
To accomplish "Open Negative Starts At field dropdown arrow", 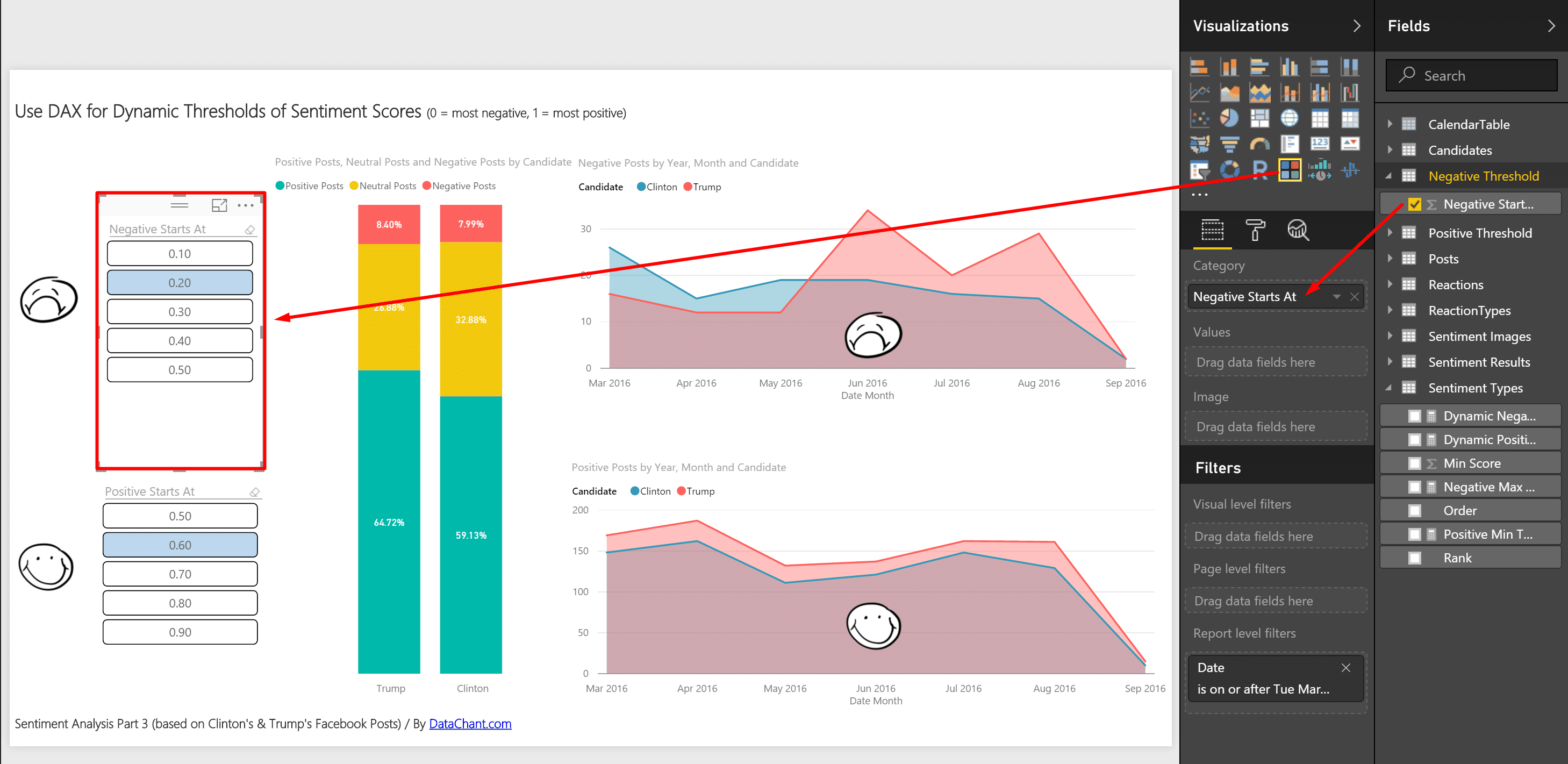I will coord(1336,297).
